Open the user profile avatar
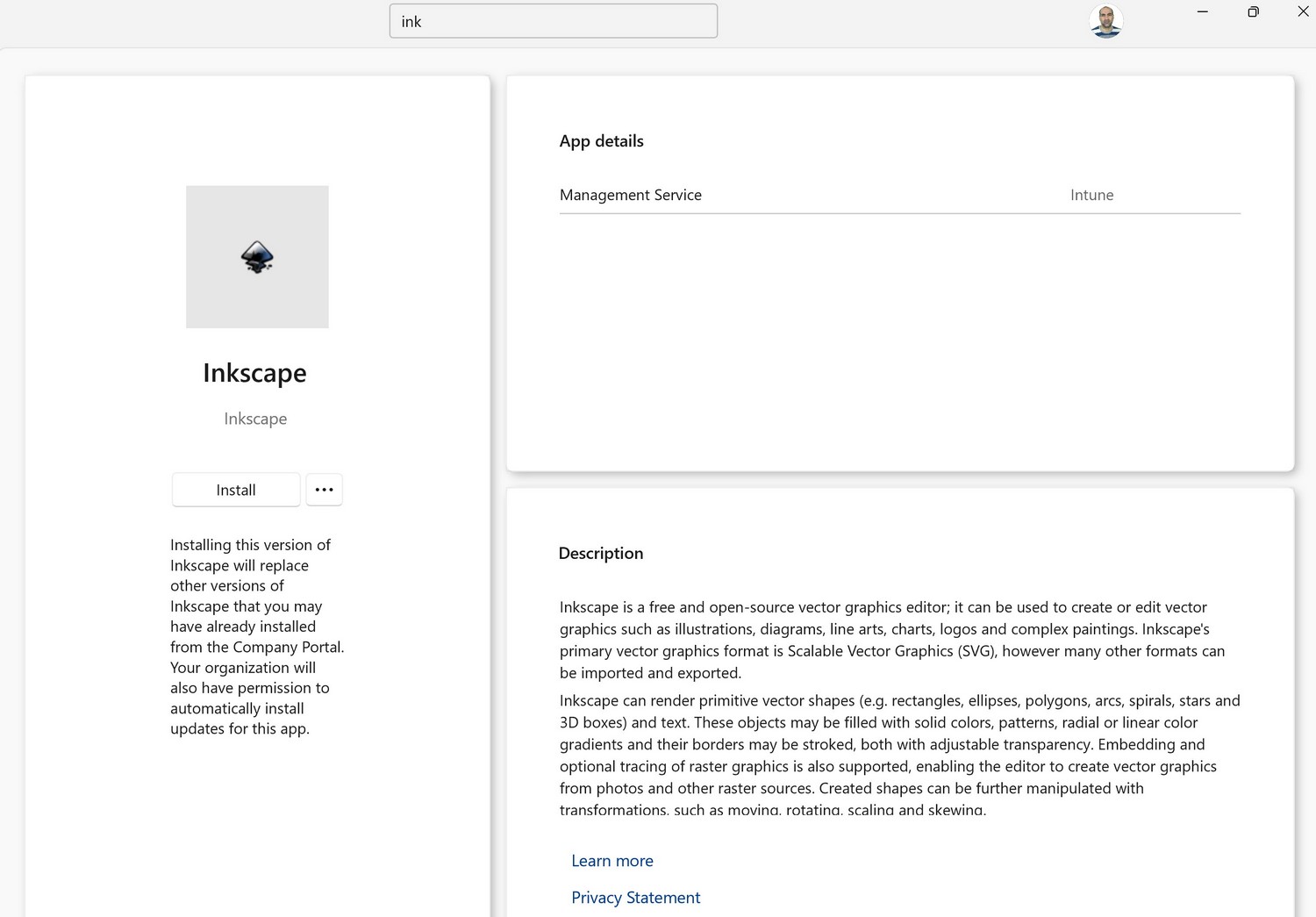This screenshot has height=917, width=1316. (x=1105, y=22)
